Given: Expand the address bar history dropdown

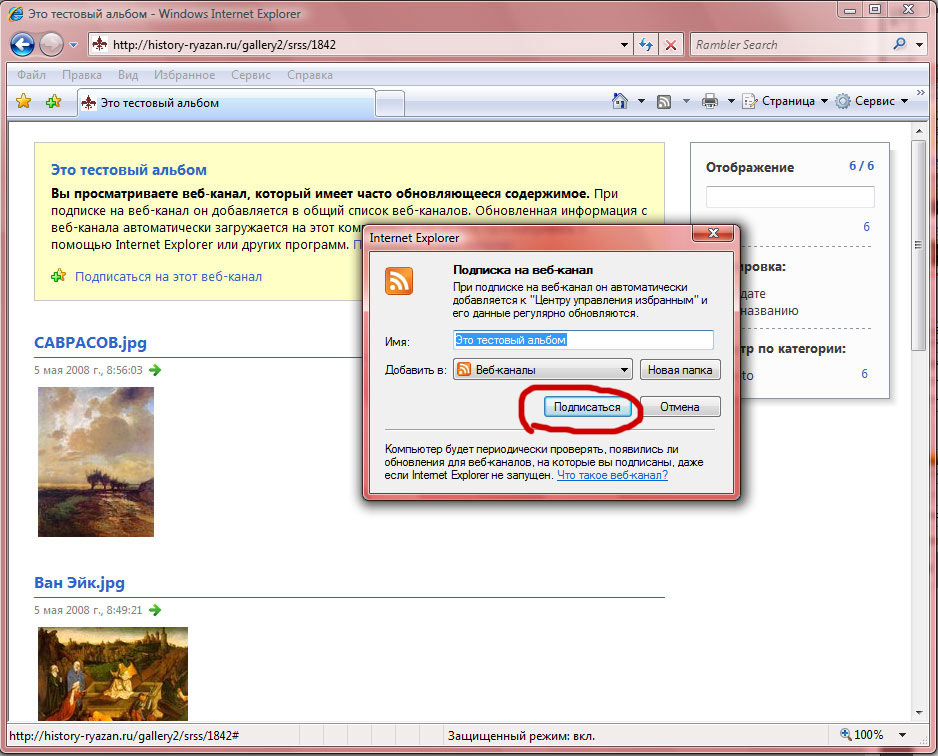Looking at the screenshot, I should (x=624, y=45).
